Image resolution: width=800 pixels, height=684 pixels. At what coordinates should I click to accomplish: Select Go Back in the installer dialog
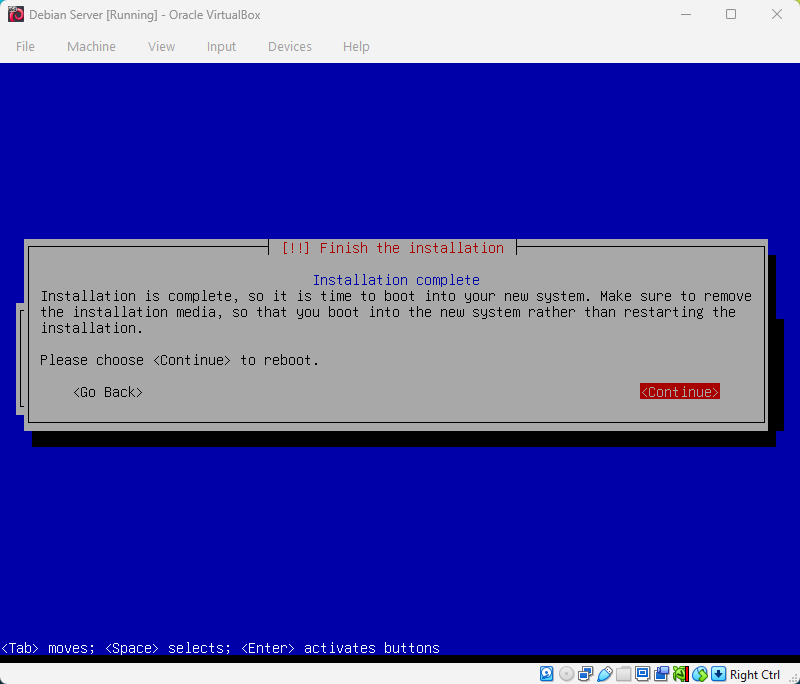tap(107, 392)
